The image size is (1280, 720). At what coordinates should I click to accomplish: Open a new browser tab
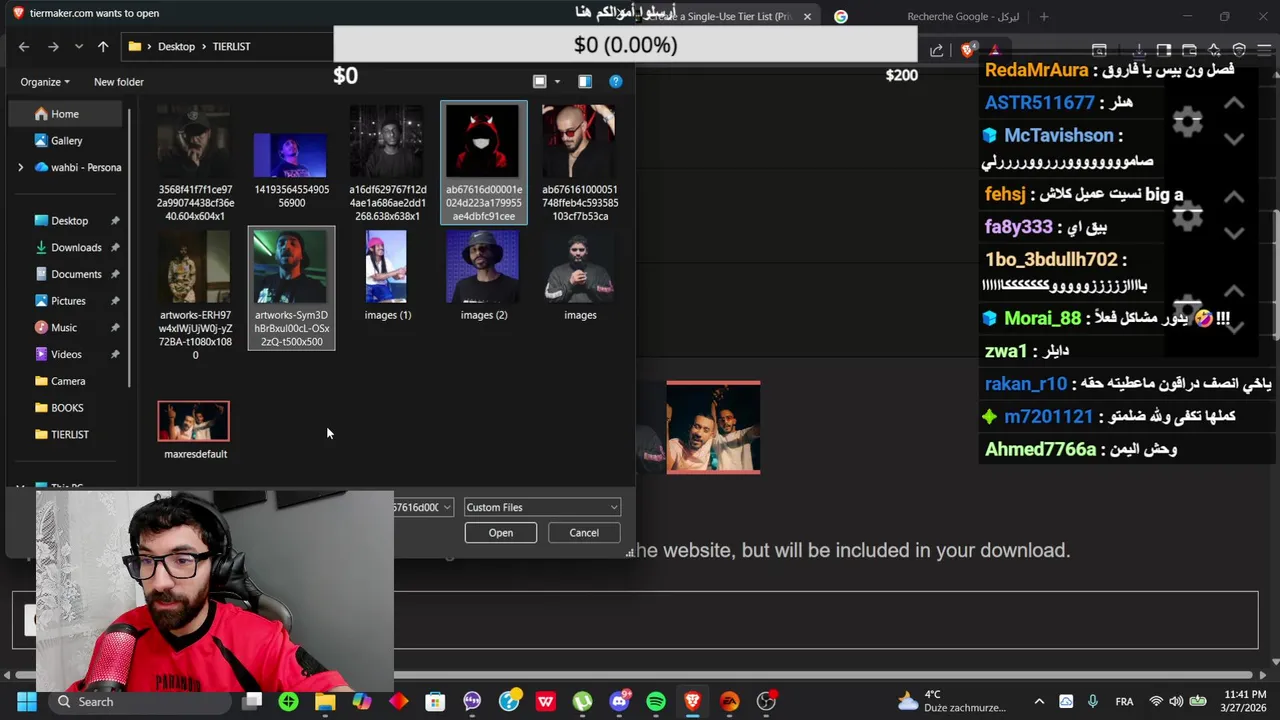coord(1044,17)
